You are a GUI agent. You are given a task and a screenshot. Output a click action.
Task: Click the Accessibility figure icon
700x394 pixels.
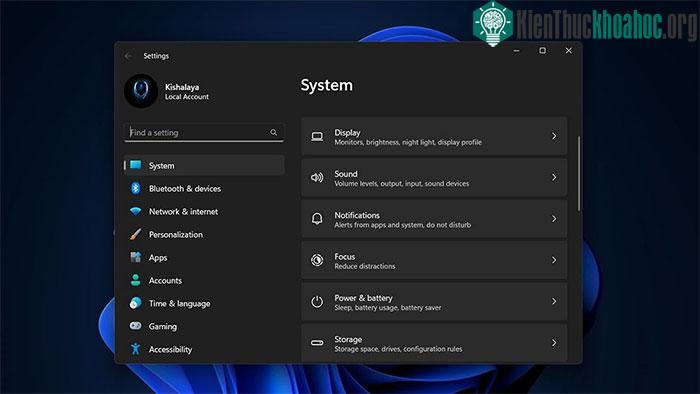point(136,349)
